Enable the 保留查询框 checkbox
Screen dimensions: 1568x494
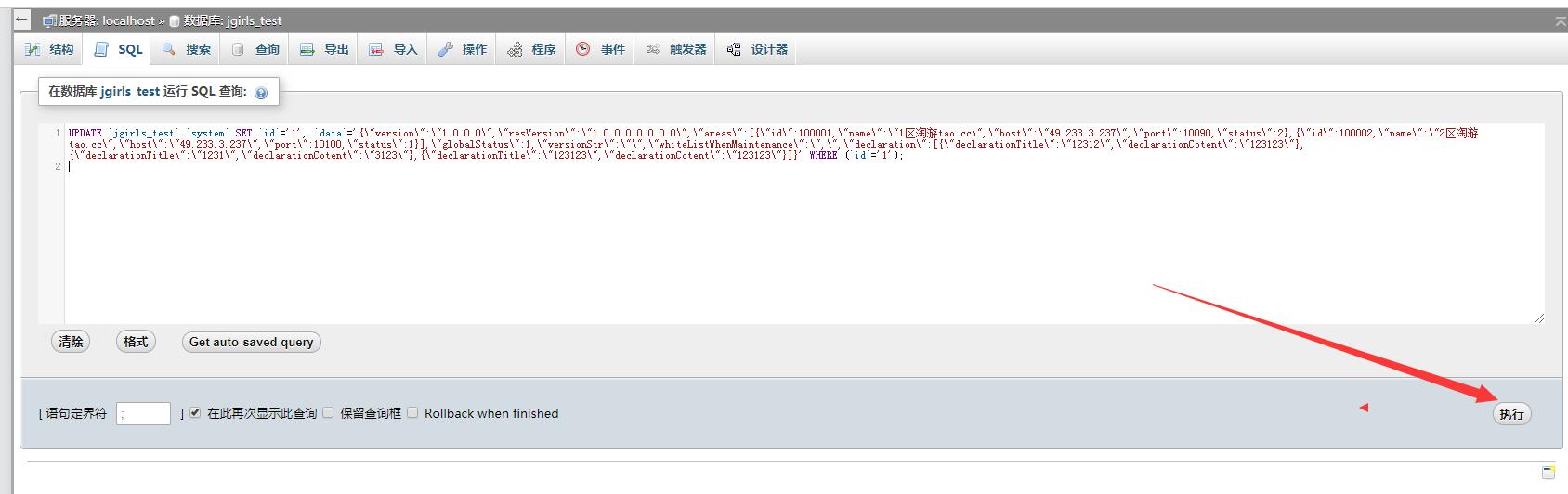(328, 413)
